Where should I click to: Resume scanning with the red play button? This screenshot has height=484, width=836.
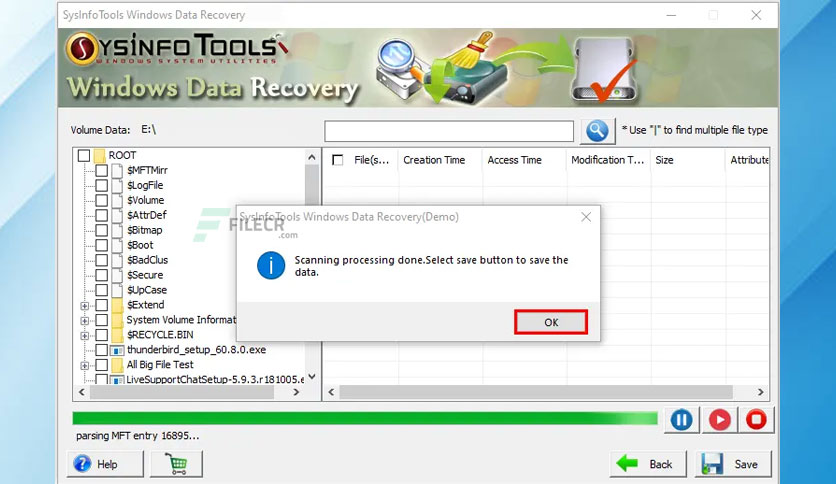point(720,420)
